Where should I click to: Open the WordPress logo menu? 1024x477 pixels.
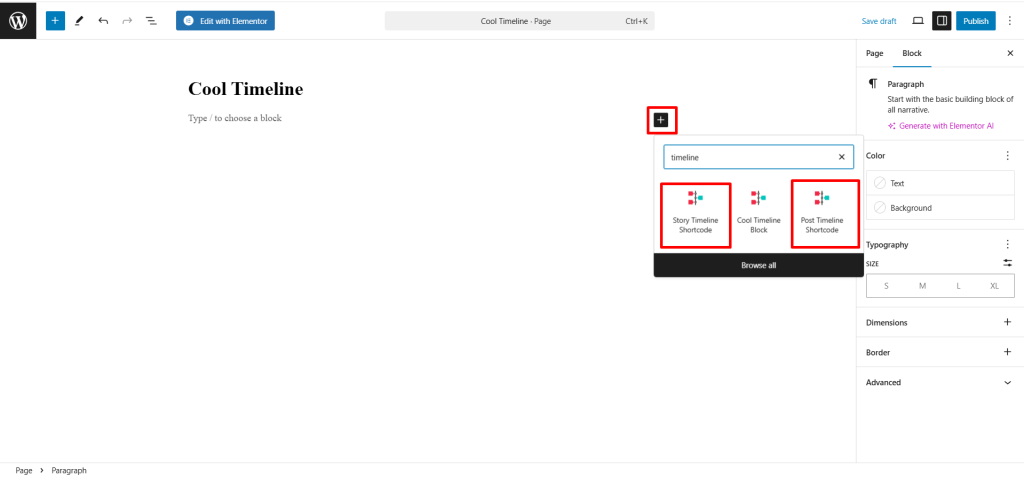[18, 20]
